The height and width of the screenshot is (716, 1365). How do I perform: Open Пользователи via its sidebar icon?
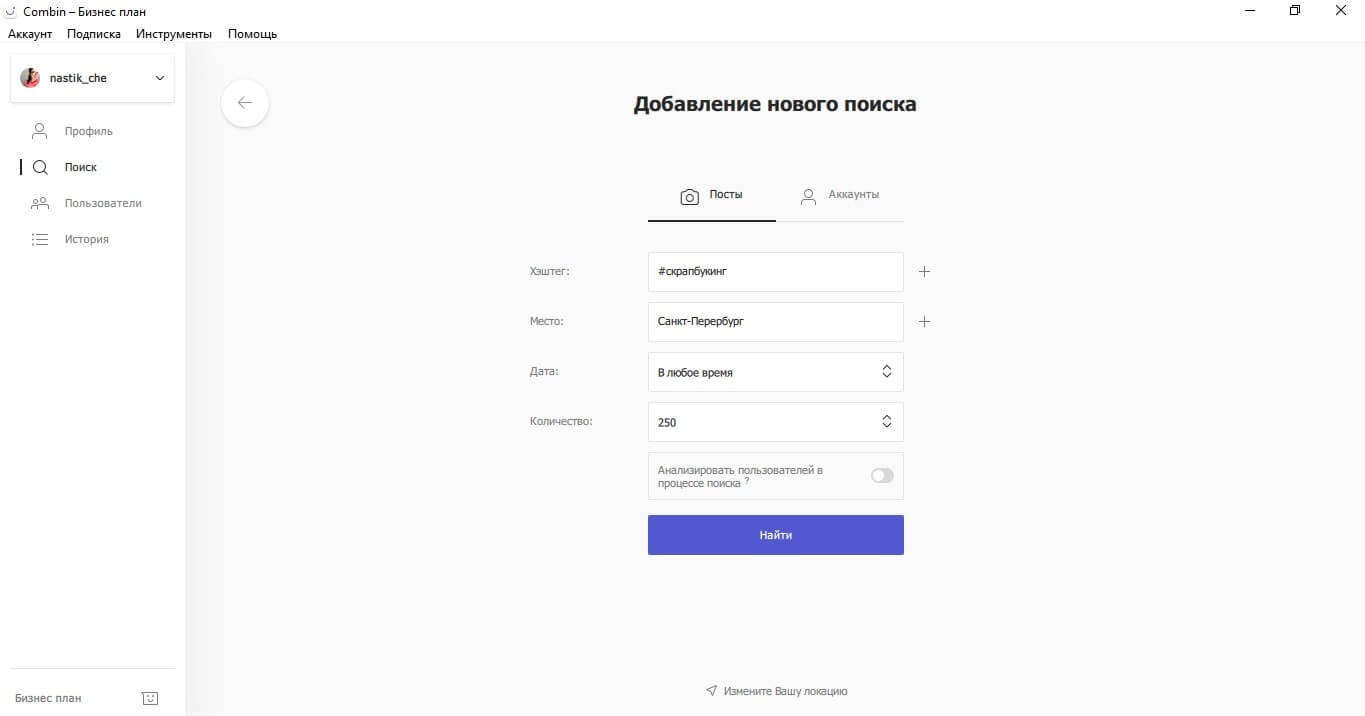(x=40, y=203)
